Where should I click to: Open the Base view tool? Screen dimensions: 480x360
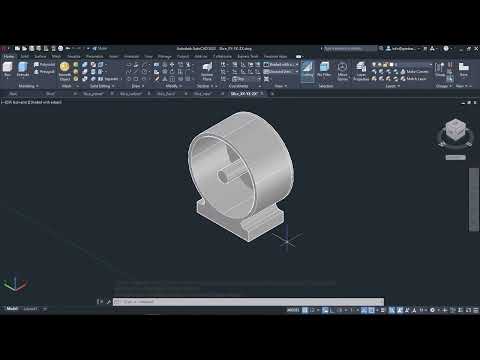(464, 69)
